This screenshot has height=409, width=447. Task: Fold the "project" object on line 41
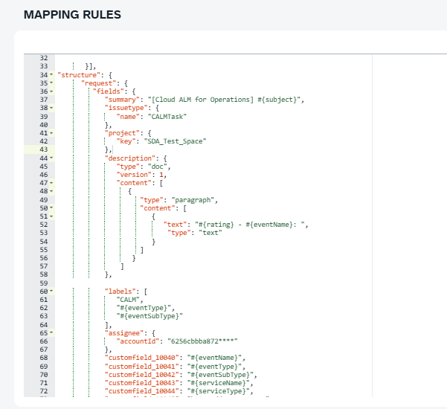[x=51, y=133]
